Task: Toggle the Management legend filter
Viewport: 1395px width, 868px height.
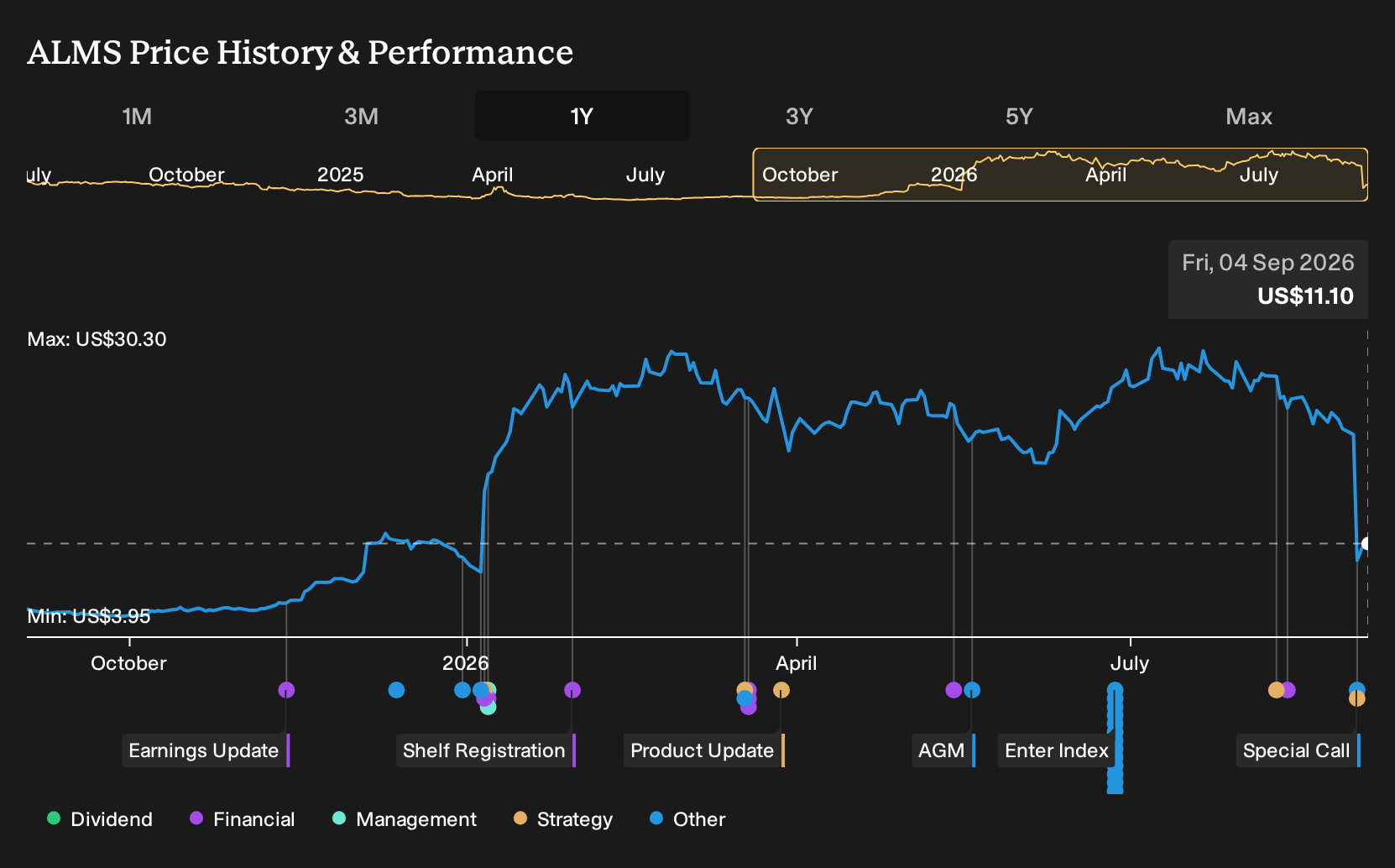Action: (405, 819)
